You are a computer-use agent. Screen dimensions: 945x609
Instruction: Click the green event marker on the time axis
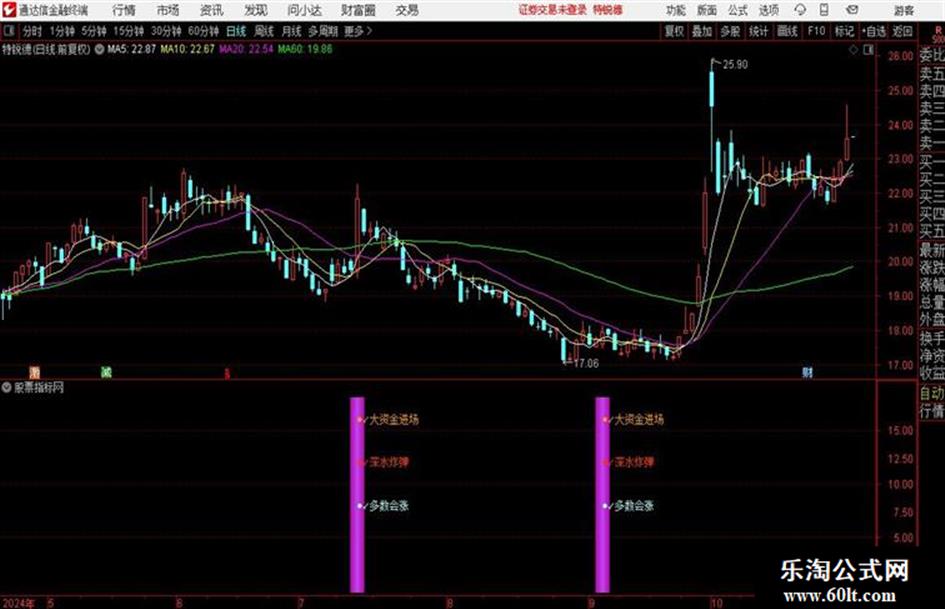pyautogui.click(x=106, y=373)
